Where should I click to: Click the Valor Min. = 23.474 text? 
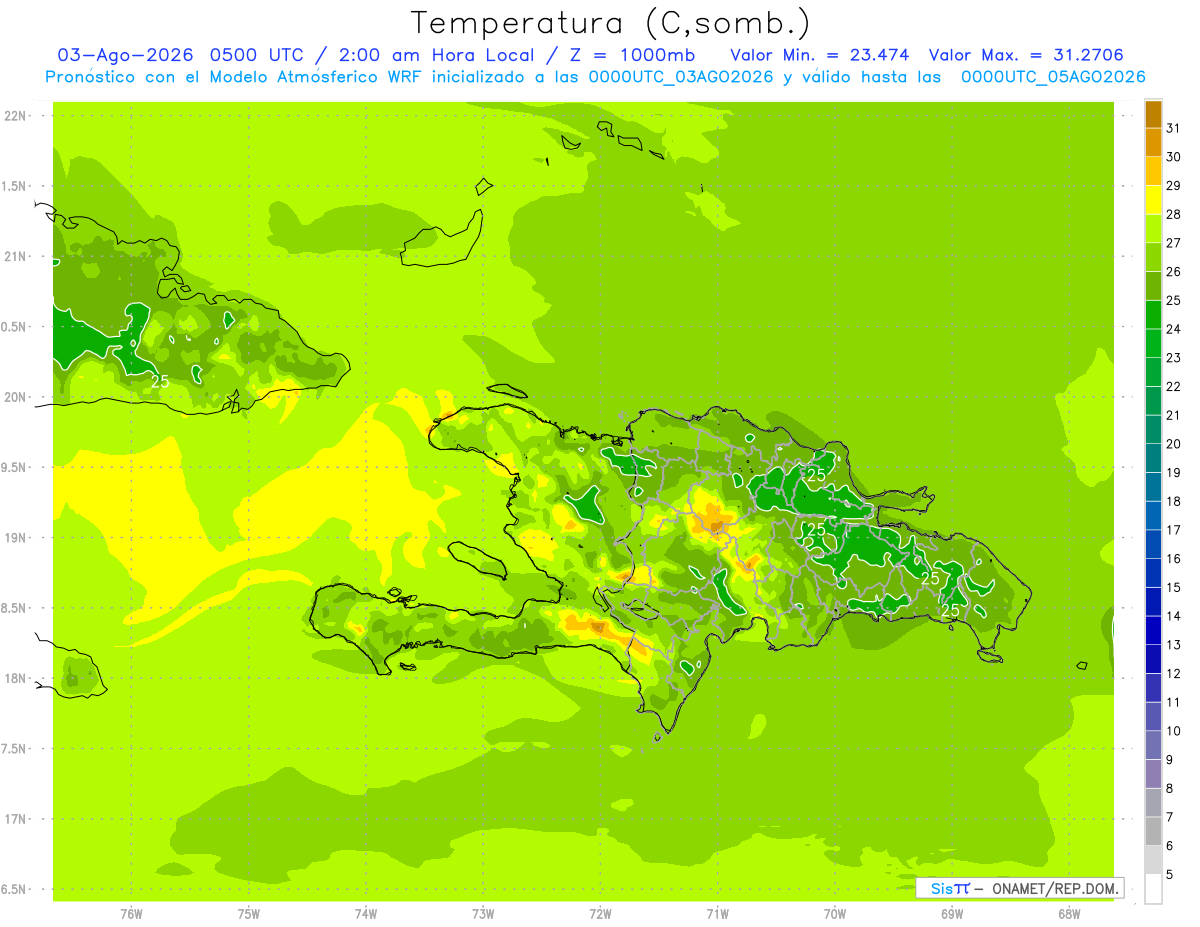pos(820,55)
